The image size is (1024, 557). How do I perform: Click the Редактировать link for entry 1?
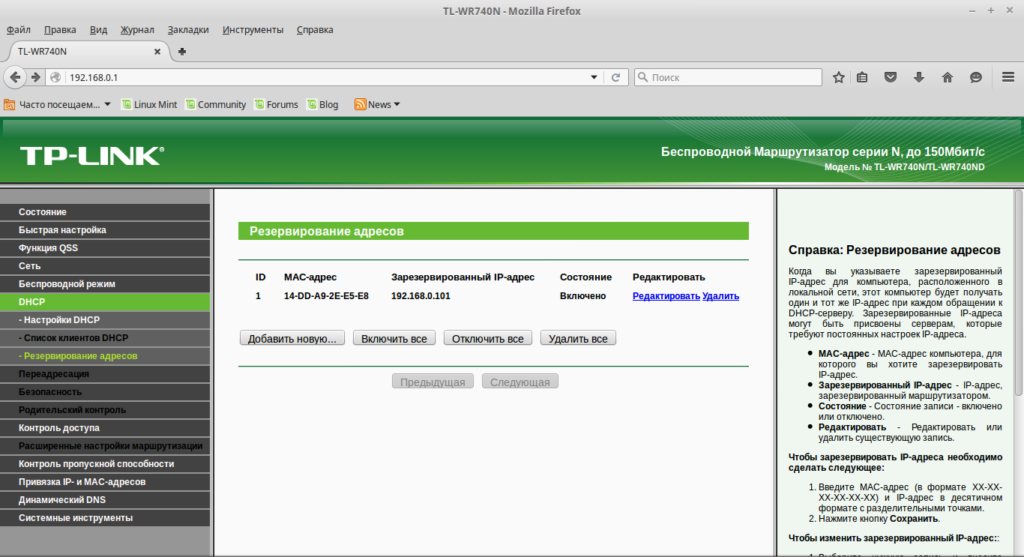665,296
